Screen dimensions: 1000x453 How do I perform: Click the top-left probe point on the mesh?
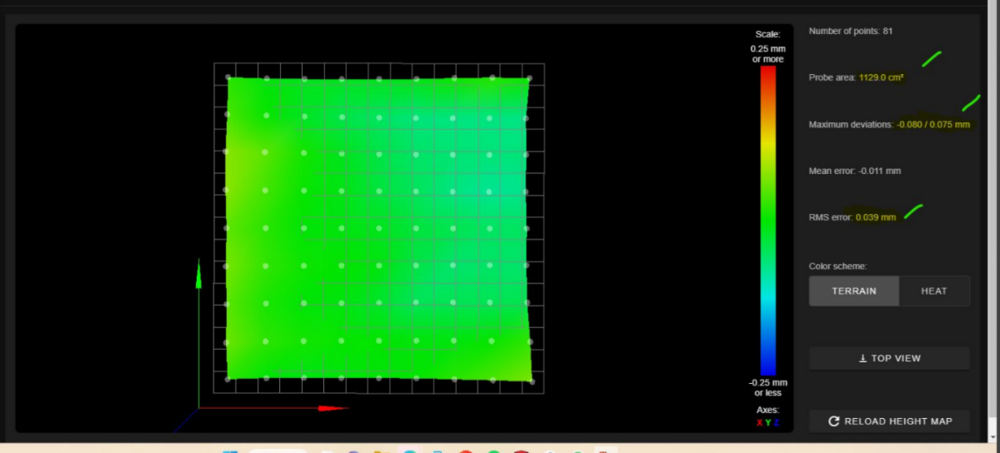pyautogui.click(x=228, y=77)
